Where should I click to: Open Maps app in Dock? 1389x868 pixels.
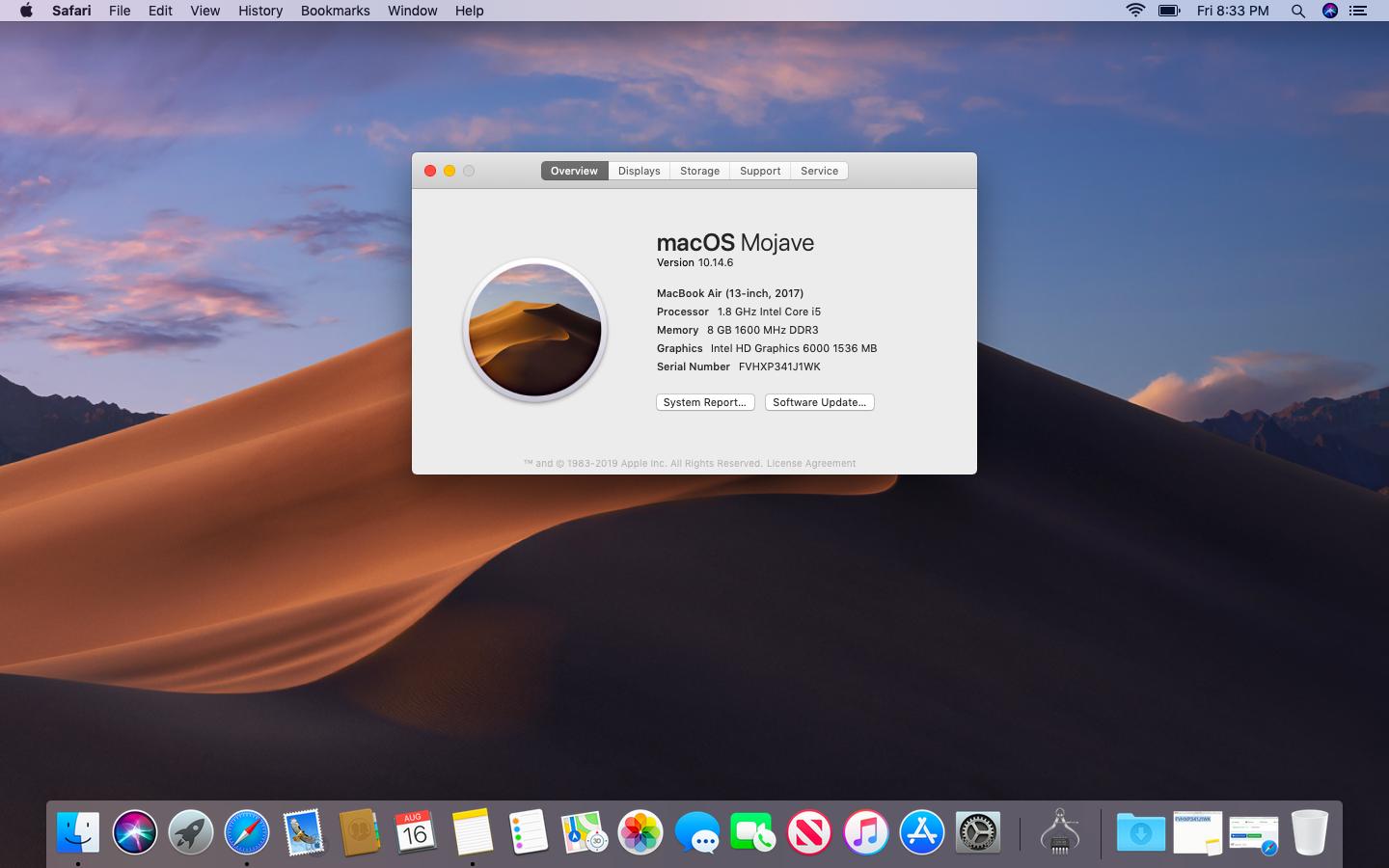pyautogui.click(x=585, y=831)
